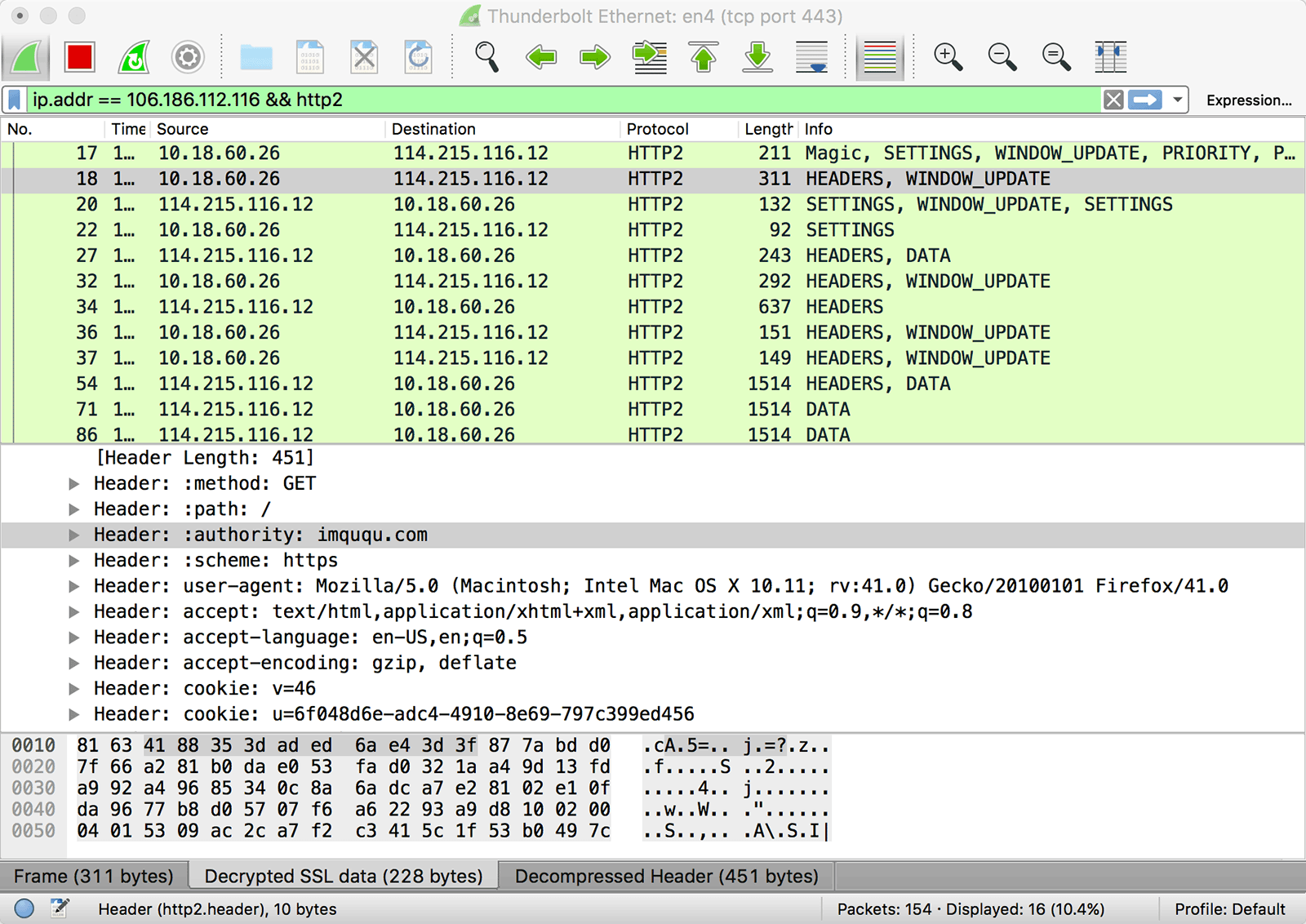The image size is (1306, 924).
Task: Find a packet with magnifier icon
Action: pos(486,58)
